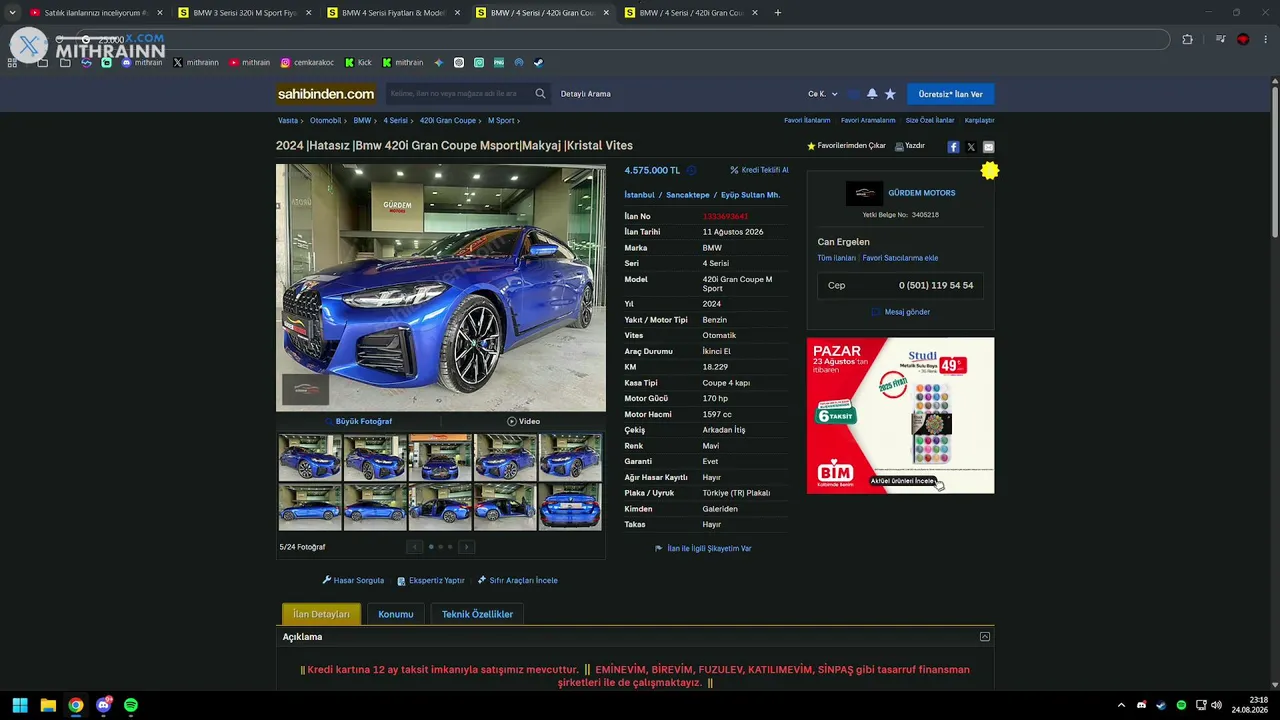
Task: Switch to BMW 3 Serisi 320i M Sport tab
Action: (244, 13)
